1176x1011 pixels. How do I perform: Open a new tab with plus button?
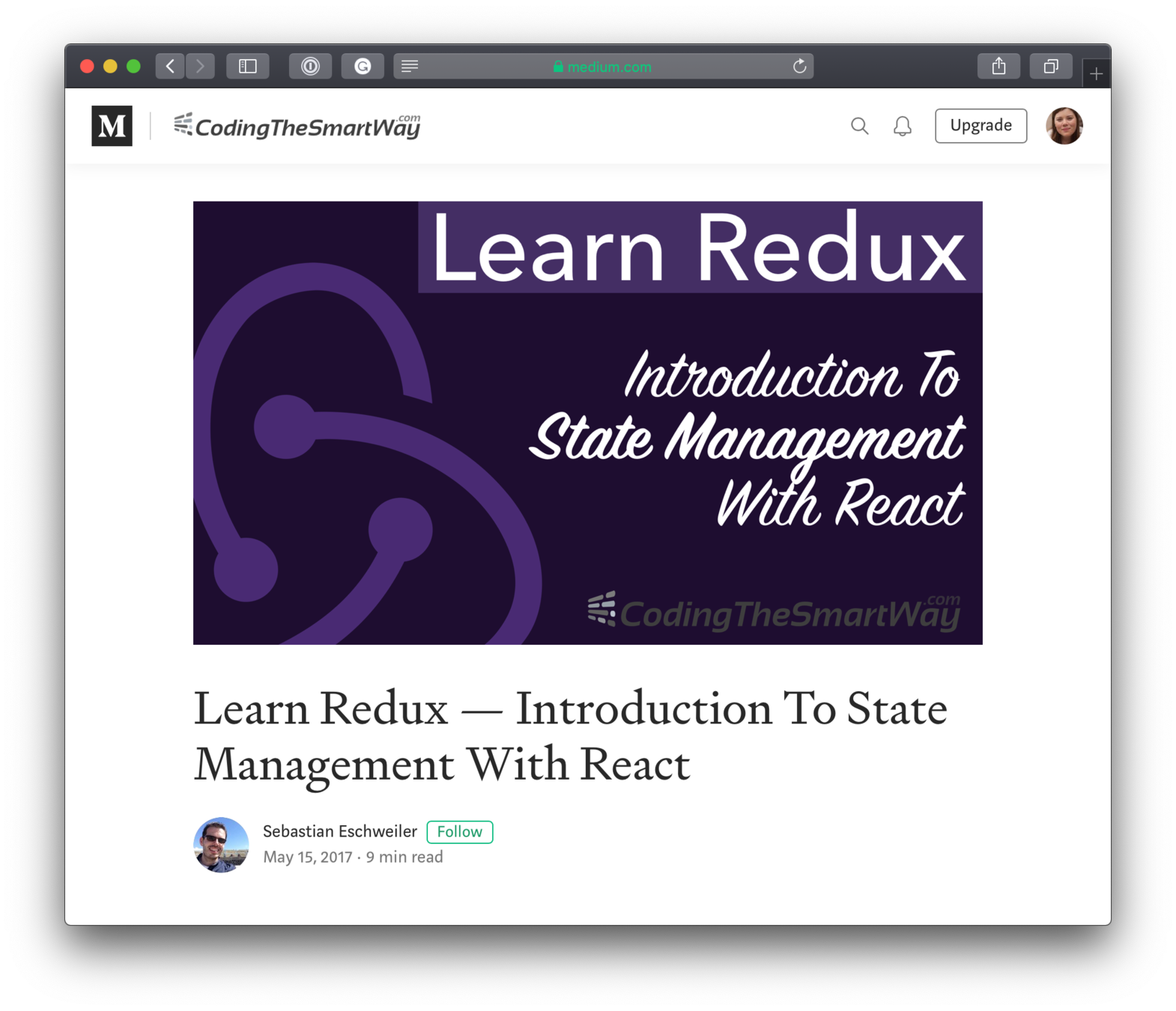(x=1097, y=73)
